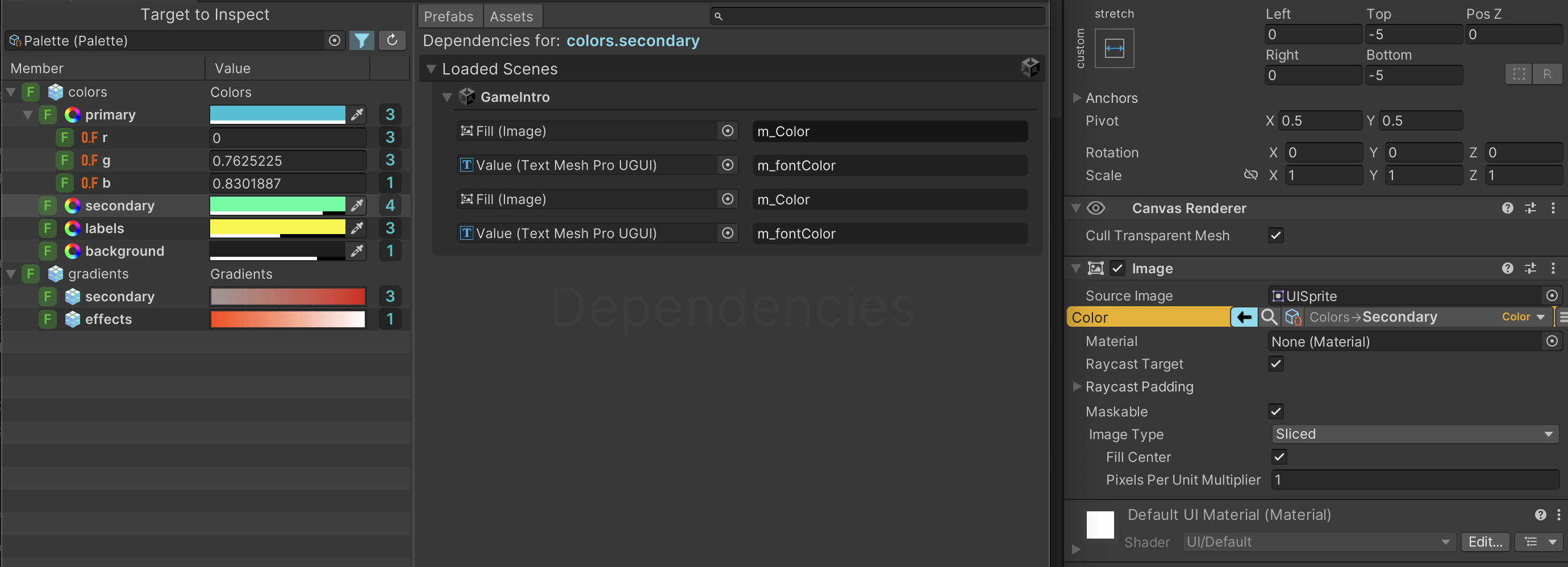Click the yellow labels color swatch
The image size is (1568, 567).
pos(277,228)
